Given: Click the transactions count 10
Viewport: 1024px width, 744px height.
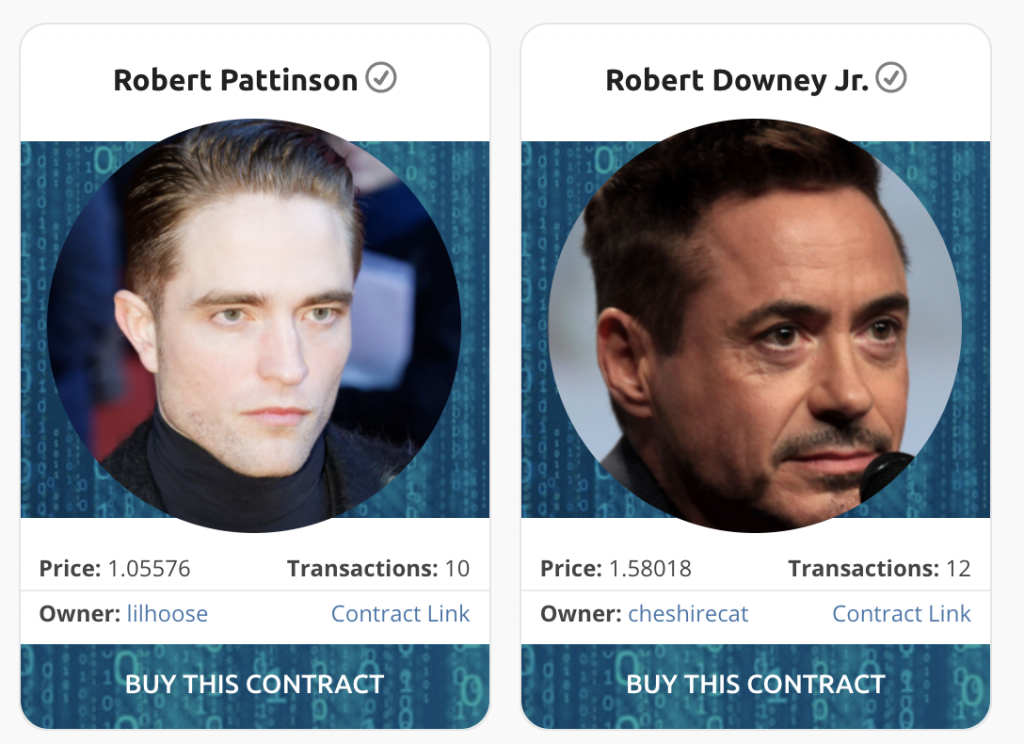Looking at the screenshot, I should click(457, 569).
